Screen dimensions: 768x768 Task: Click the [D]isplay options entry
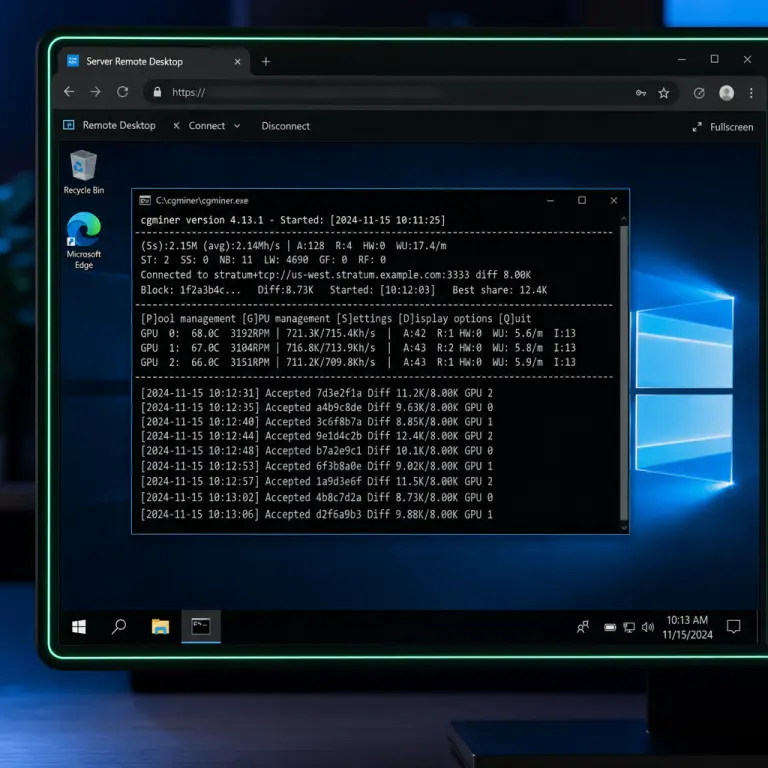point(445,318)
